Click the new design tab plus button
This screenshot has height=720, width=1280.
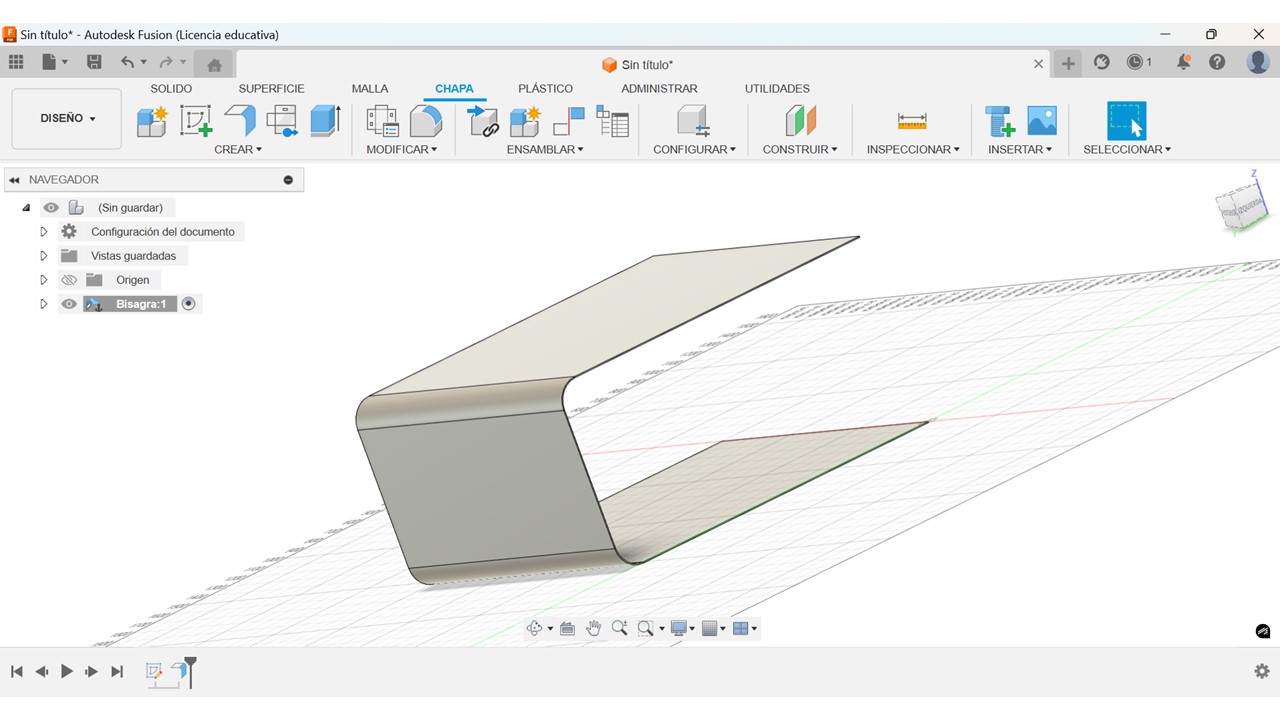(1068, 63)
